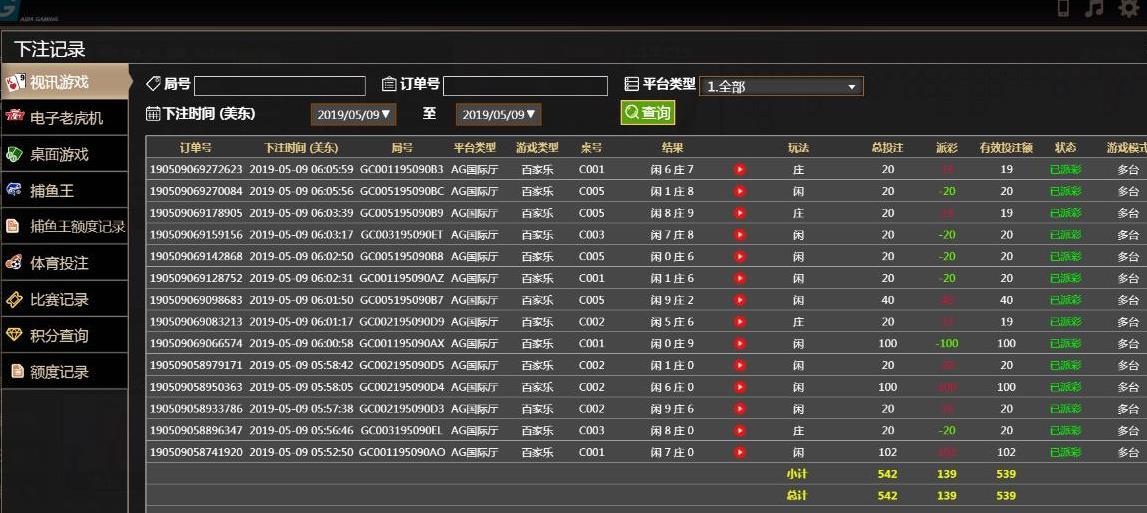The width and height of the screenshot is (1147, 513).
Task: Click the tag icon beside 局号
Action: (x=154, y=84)
